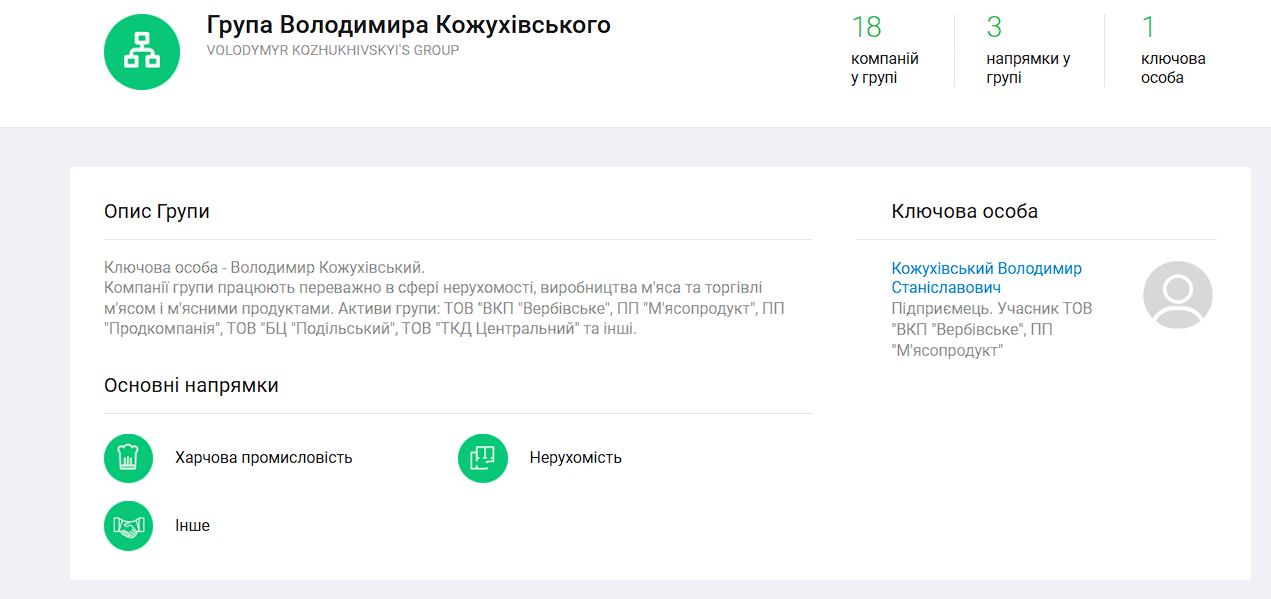
Task: Click the number 3 directions counter
Action: (994, 27)
